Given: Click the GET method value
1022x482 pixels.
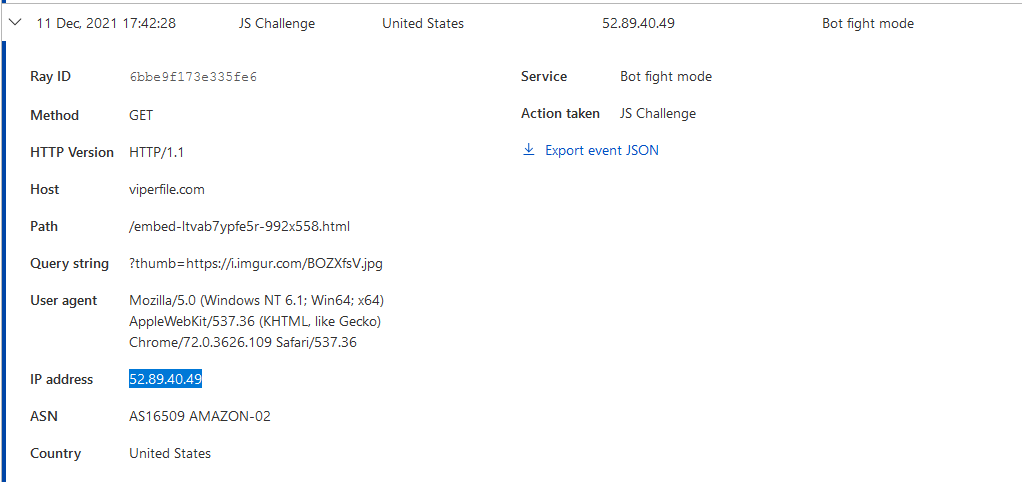Looking at the screenshot, I should click(x=141, y=115).
